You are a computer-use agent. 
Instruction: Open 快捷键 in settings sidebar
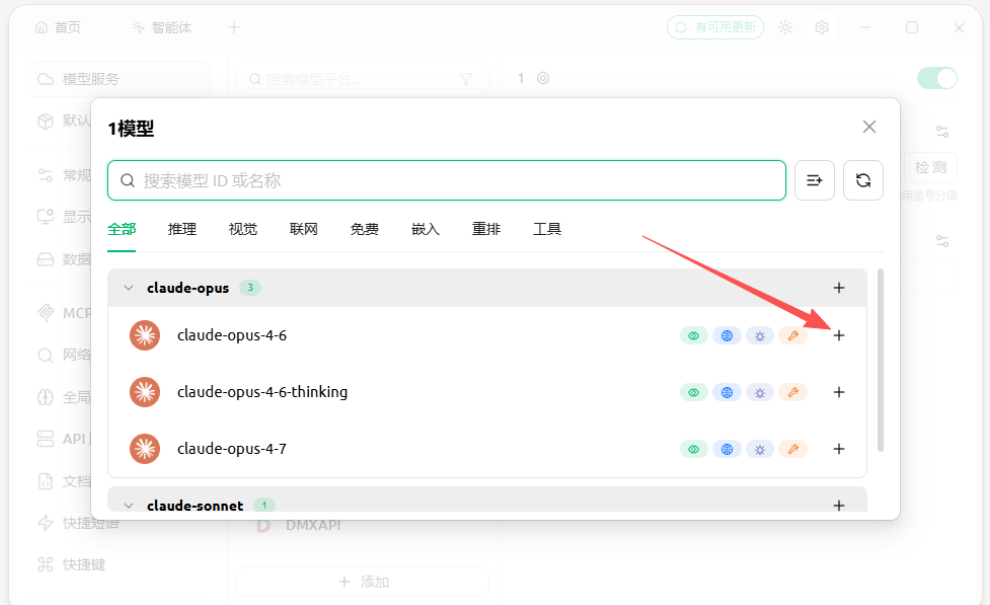click(x=72, y=565)
